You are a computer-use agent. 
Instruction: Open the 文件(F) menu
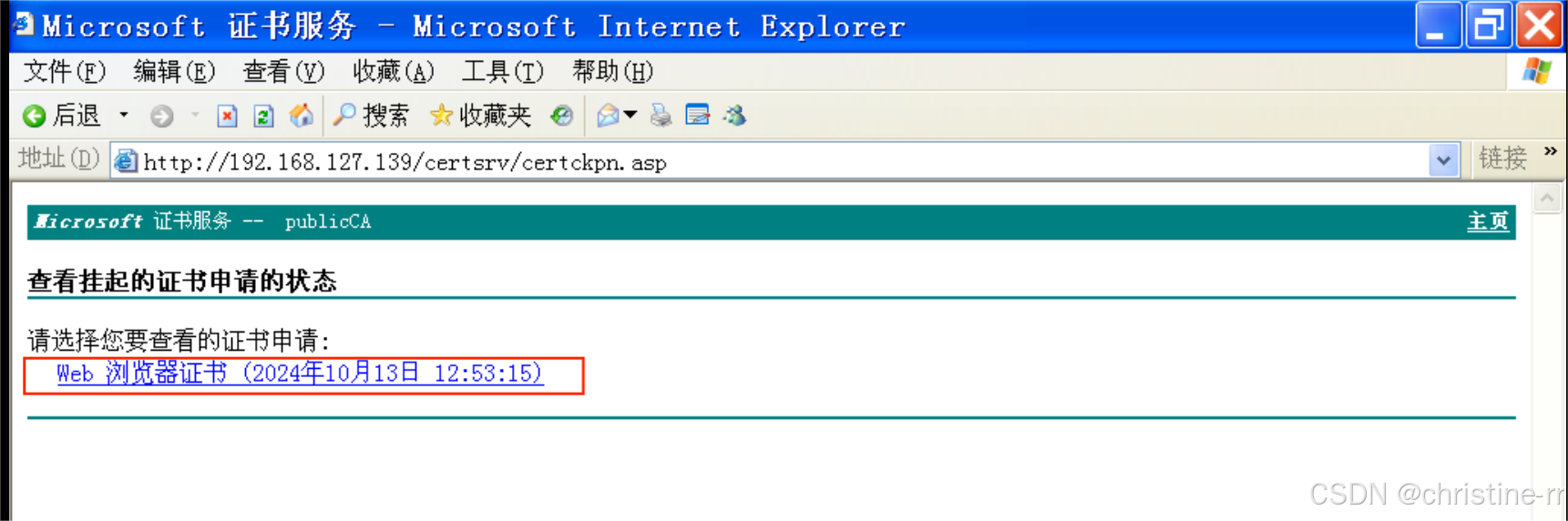[x=64, y=71]
